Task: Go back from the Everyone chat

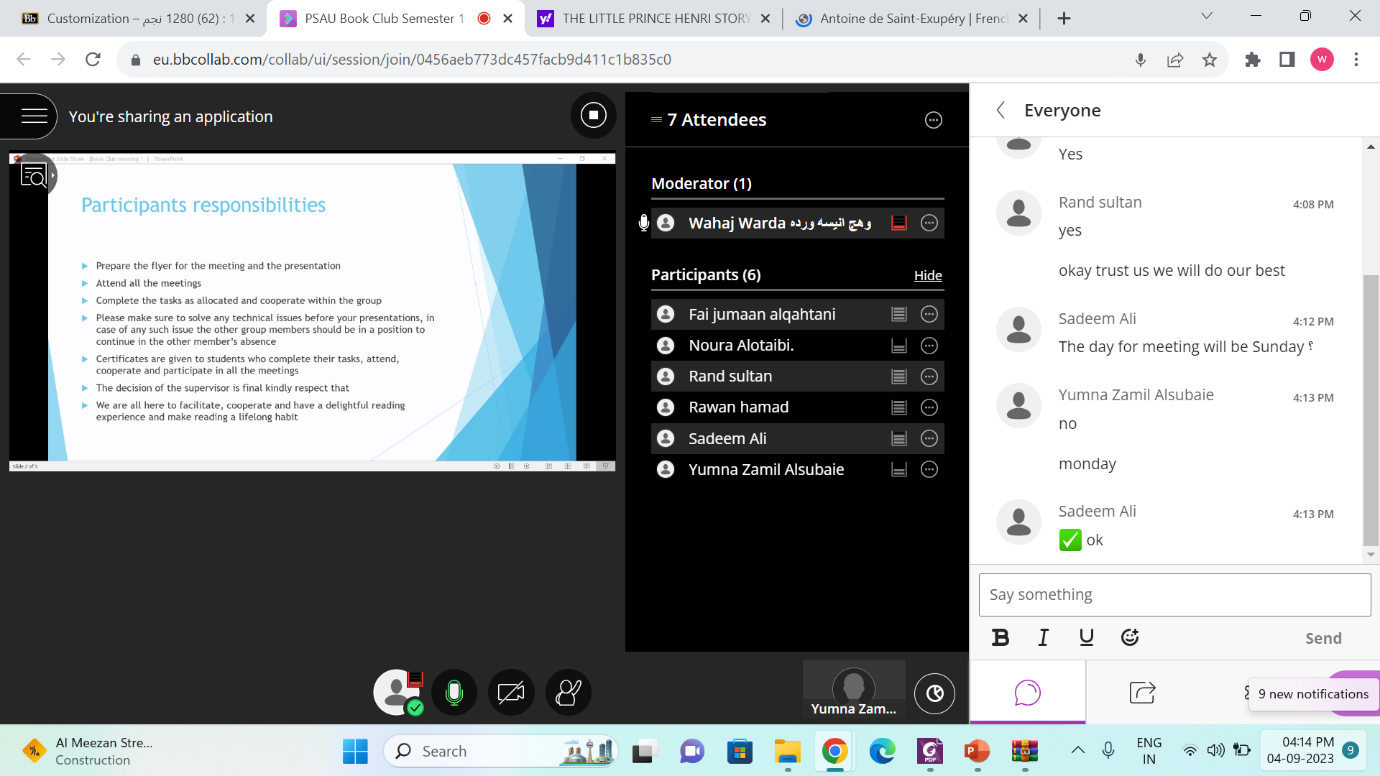Action: (1000, 110)
